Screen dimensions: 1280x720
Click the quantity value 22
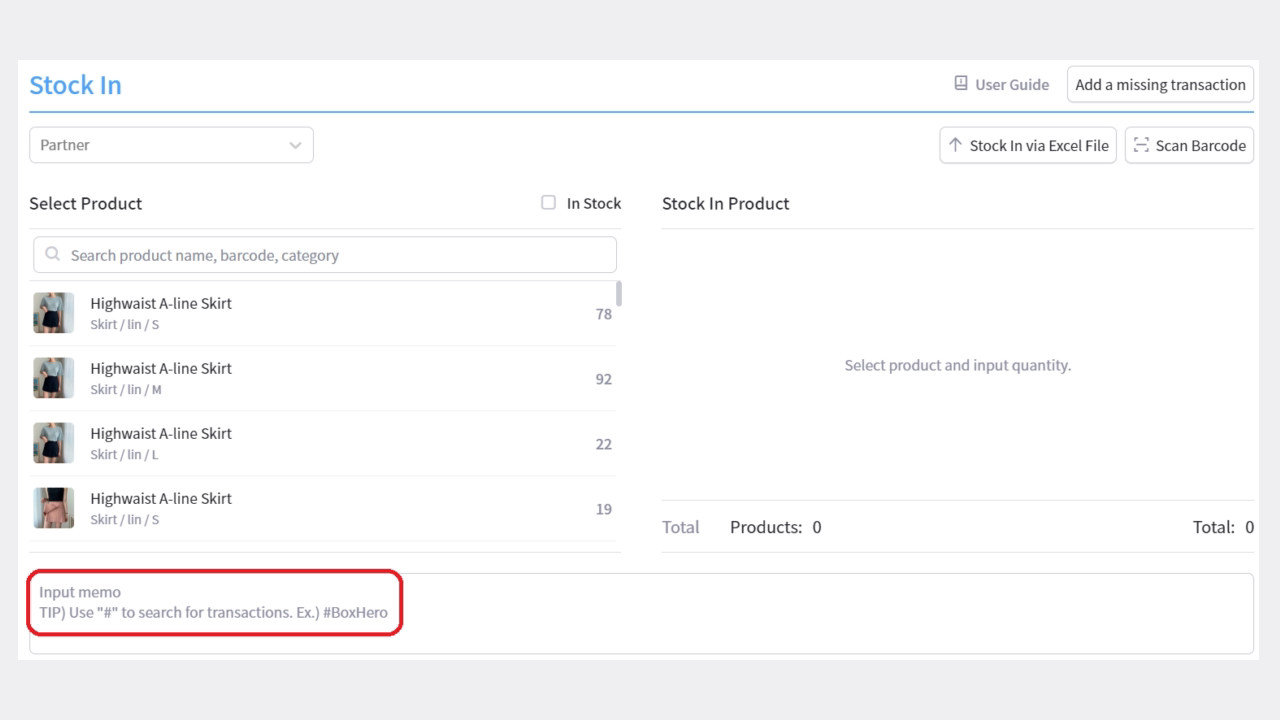pyautogui.click(x=603, y=444)
